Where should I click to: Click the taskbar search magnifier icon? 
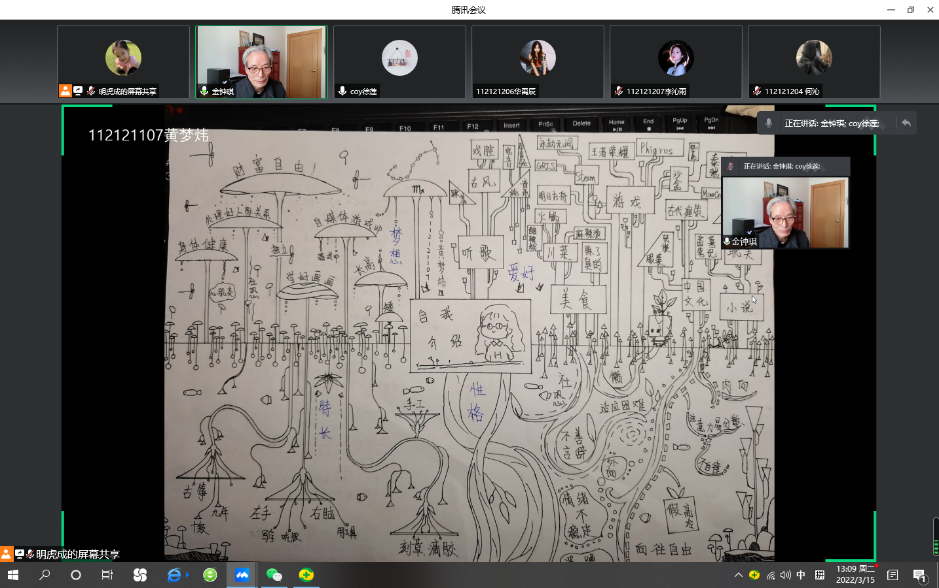click(x=45, y=575)
